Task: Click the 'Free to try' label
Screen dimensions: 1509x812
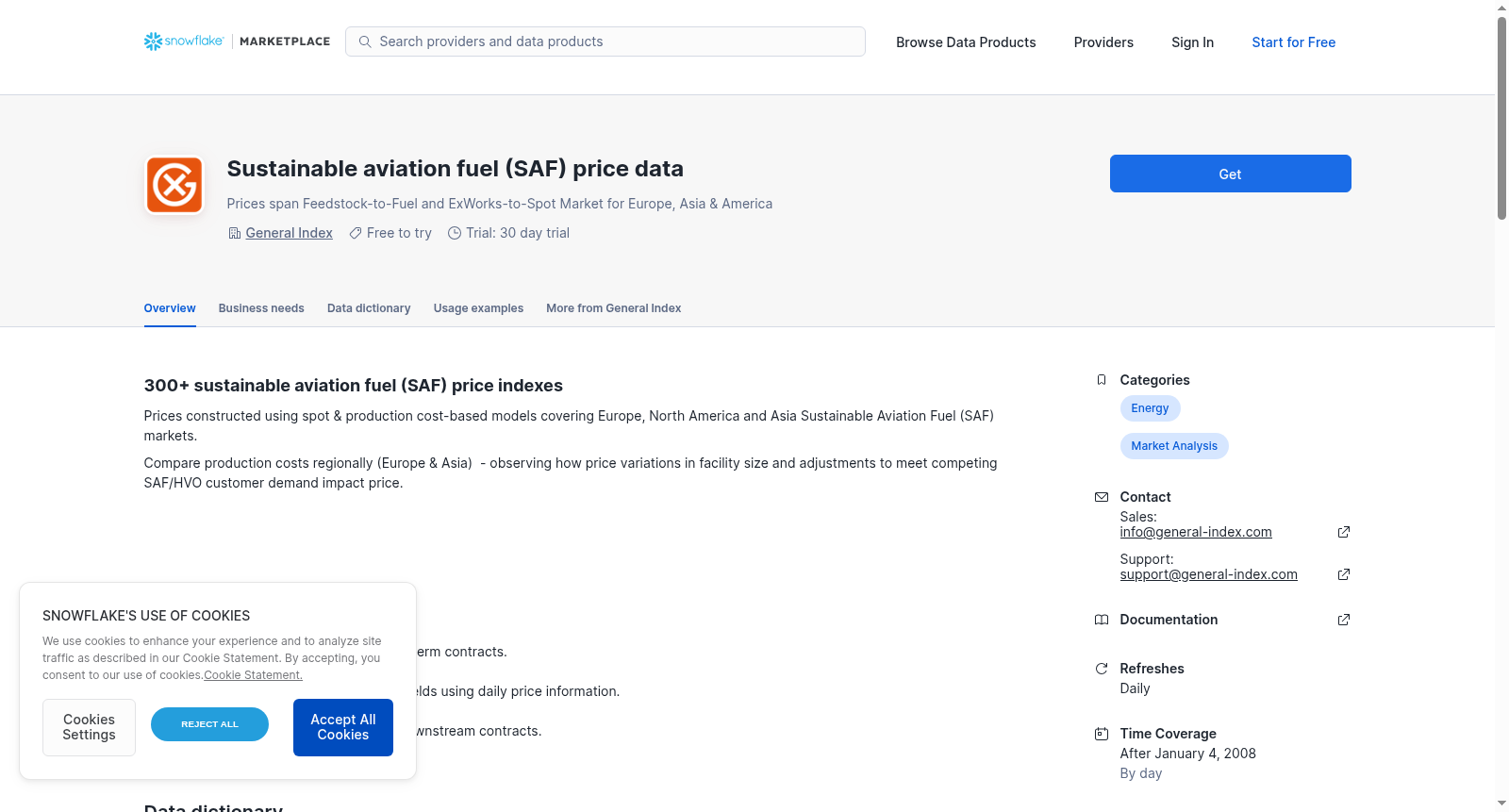Action: (399, 233)
